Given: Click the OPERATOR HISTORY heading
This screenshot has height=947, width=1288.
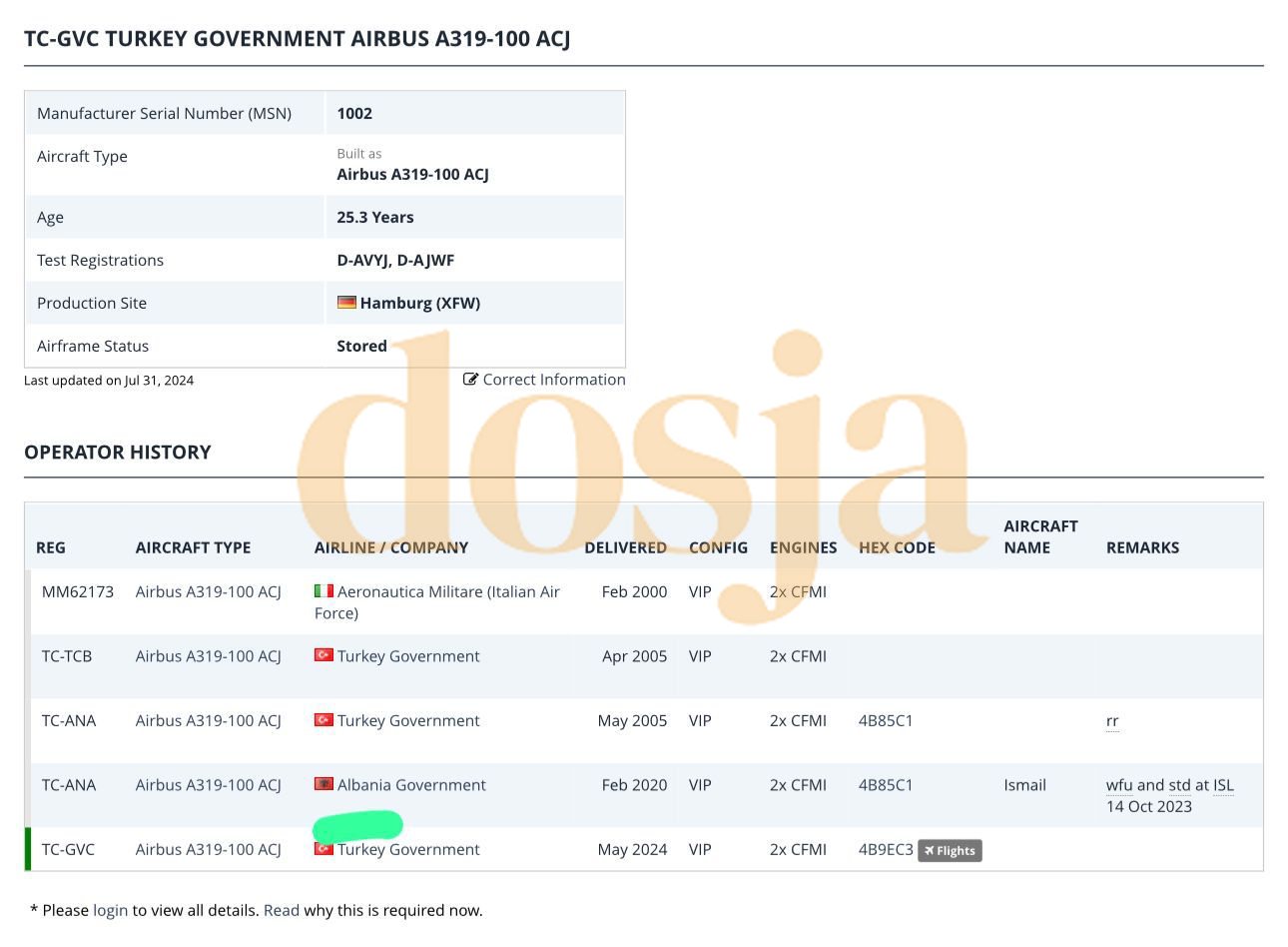Looking at the screenshot, I should 118,452.
